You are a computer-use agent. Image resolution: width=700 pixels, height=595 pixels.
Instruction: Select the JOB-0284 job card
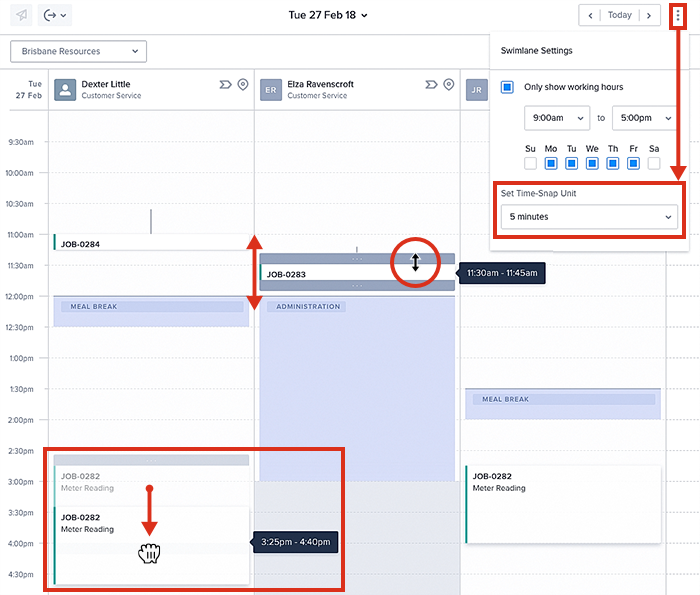coord(150,243)
